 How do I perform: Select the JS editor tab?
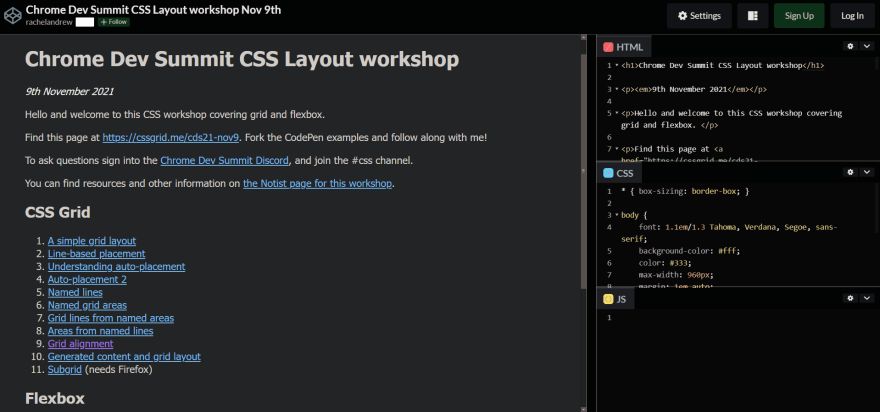pos(615,299)
